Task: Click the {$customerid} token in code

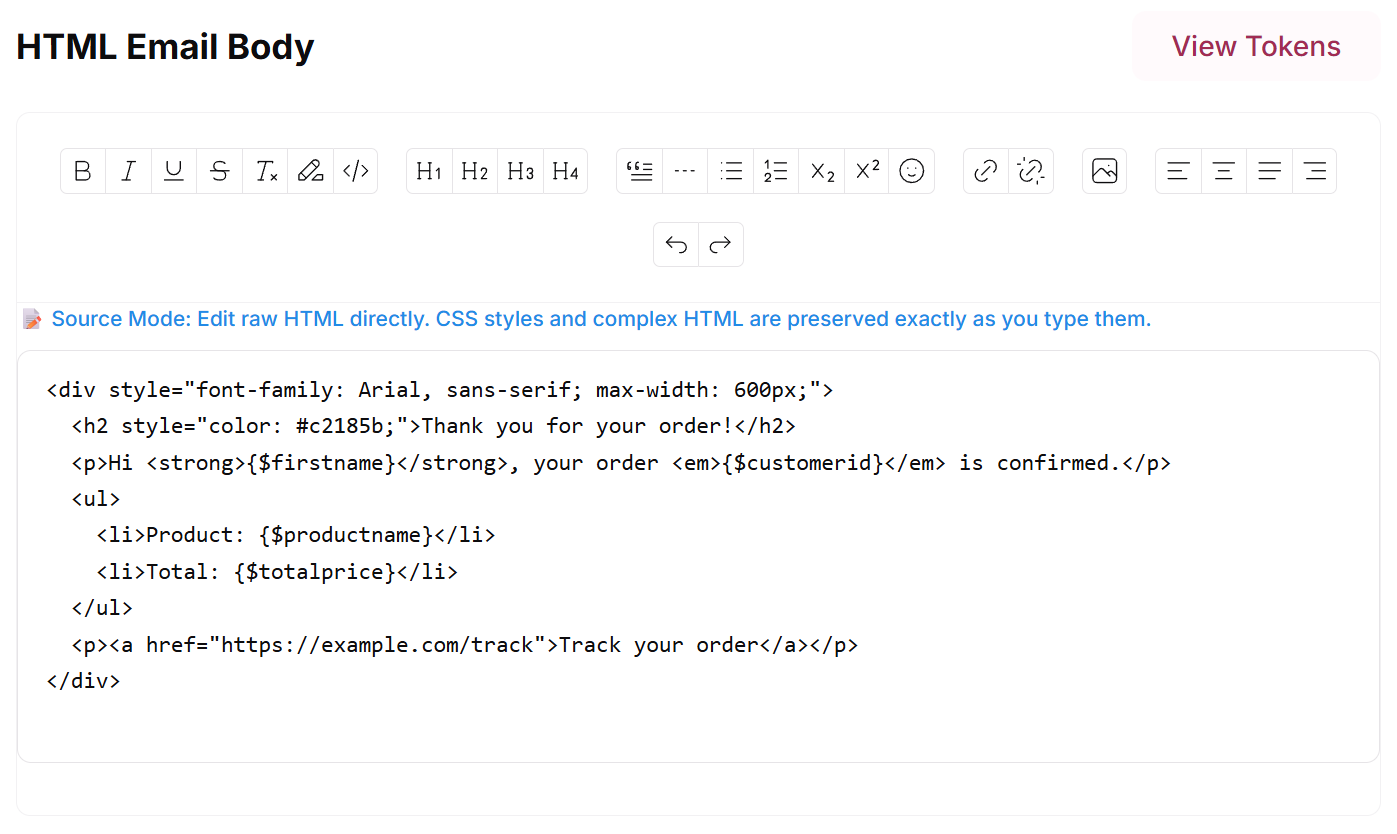Action: tap(801, 463)
